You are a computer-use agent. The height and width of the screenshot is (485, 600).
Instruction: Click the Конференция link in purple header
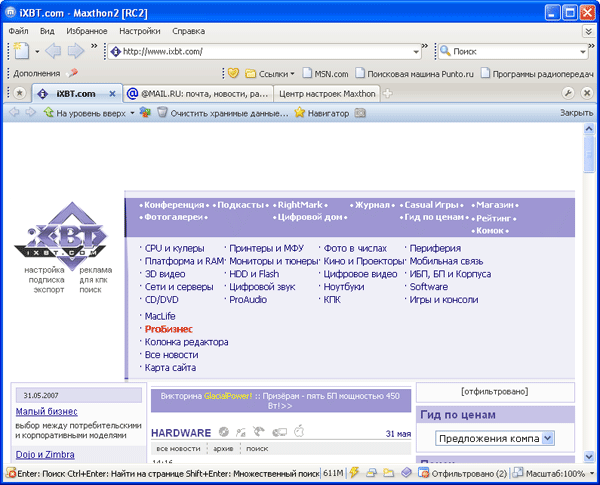(174, 205)
